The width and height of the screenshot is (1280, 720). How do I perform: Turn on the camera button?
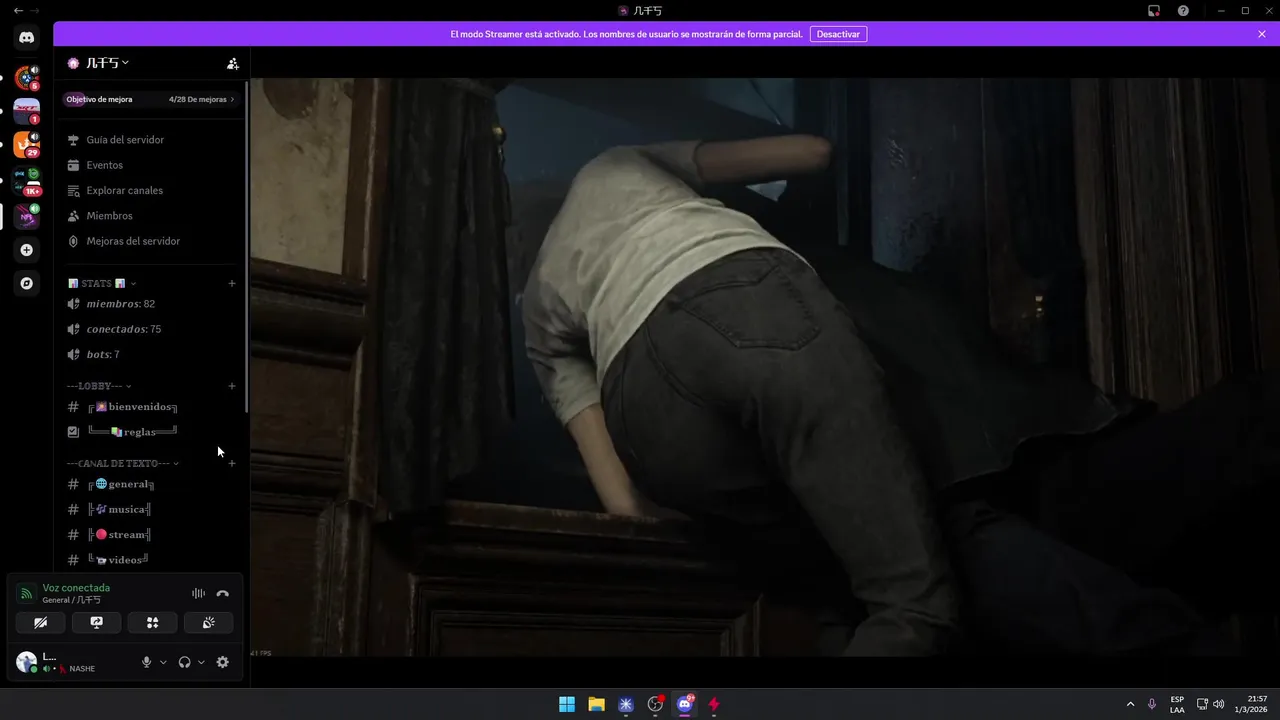click(x=41, y=623)
